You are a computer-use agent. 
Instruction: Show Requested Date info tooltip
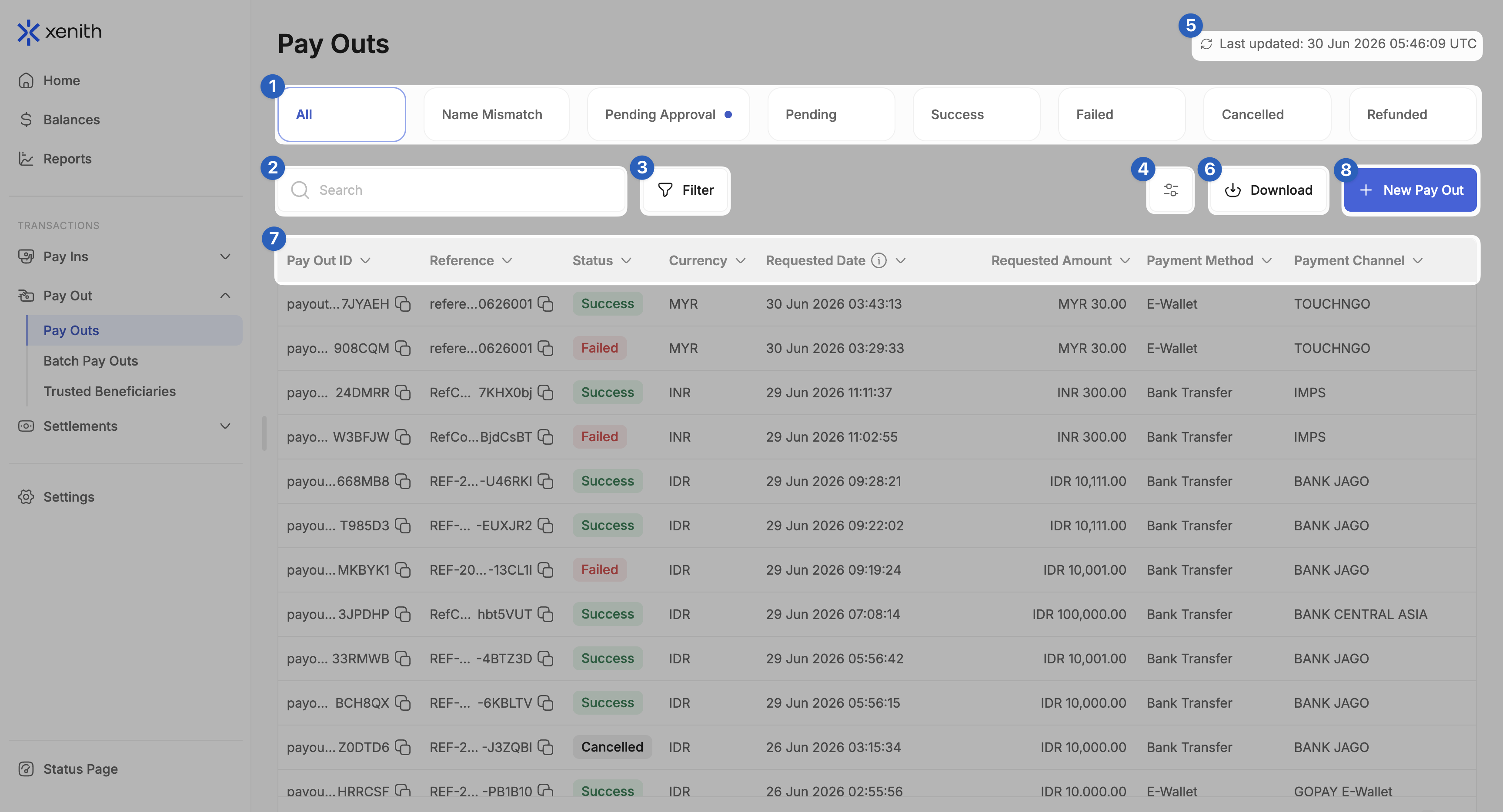[x=878, y=261]
